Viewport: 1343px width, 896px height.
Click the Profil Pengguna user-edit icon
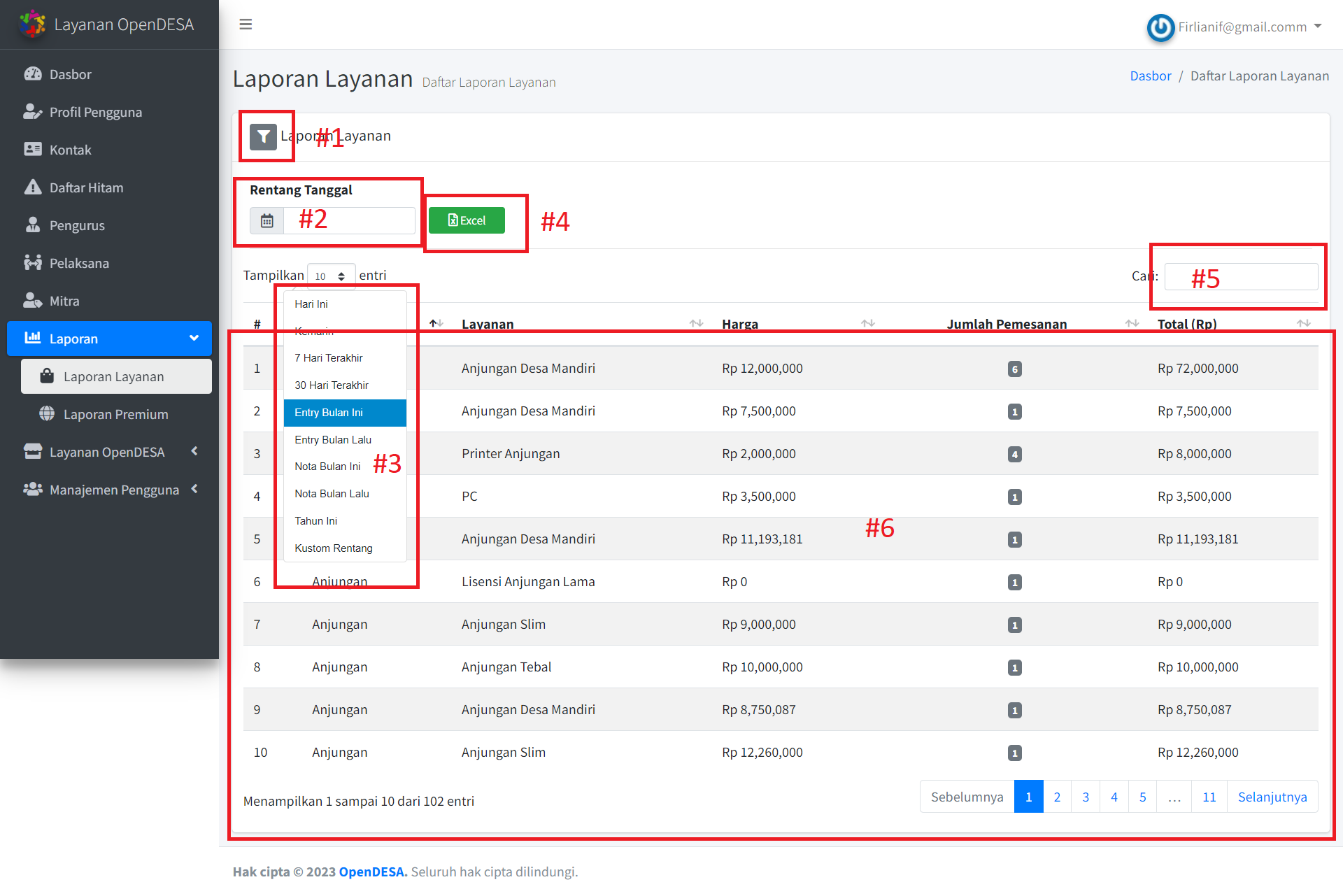[33, 112]
